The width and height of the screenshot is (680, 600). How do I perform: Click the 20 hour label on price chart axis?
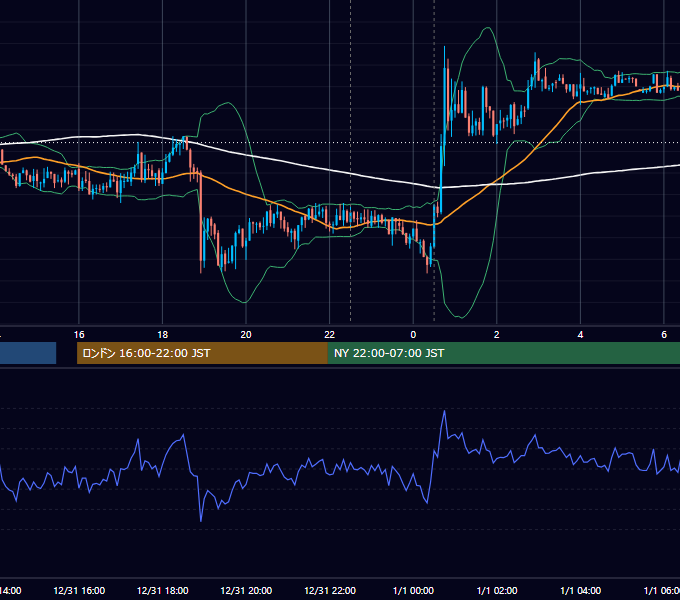(246, 335)
